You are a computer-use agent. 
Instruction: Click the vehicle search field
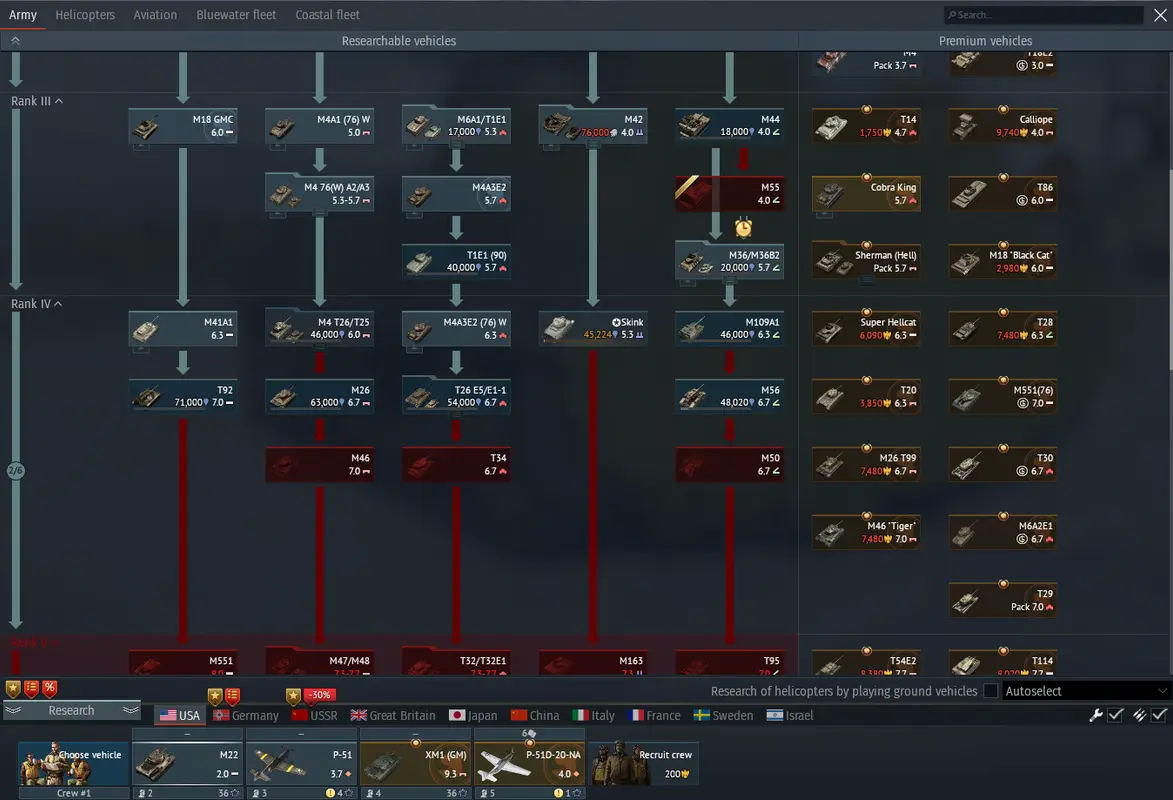(1043, 15)
